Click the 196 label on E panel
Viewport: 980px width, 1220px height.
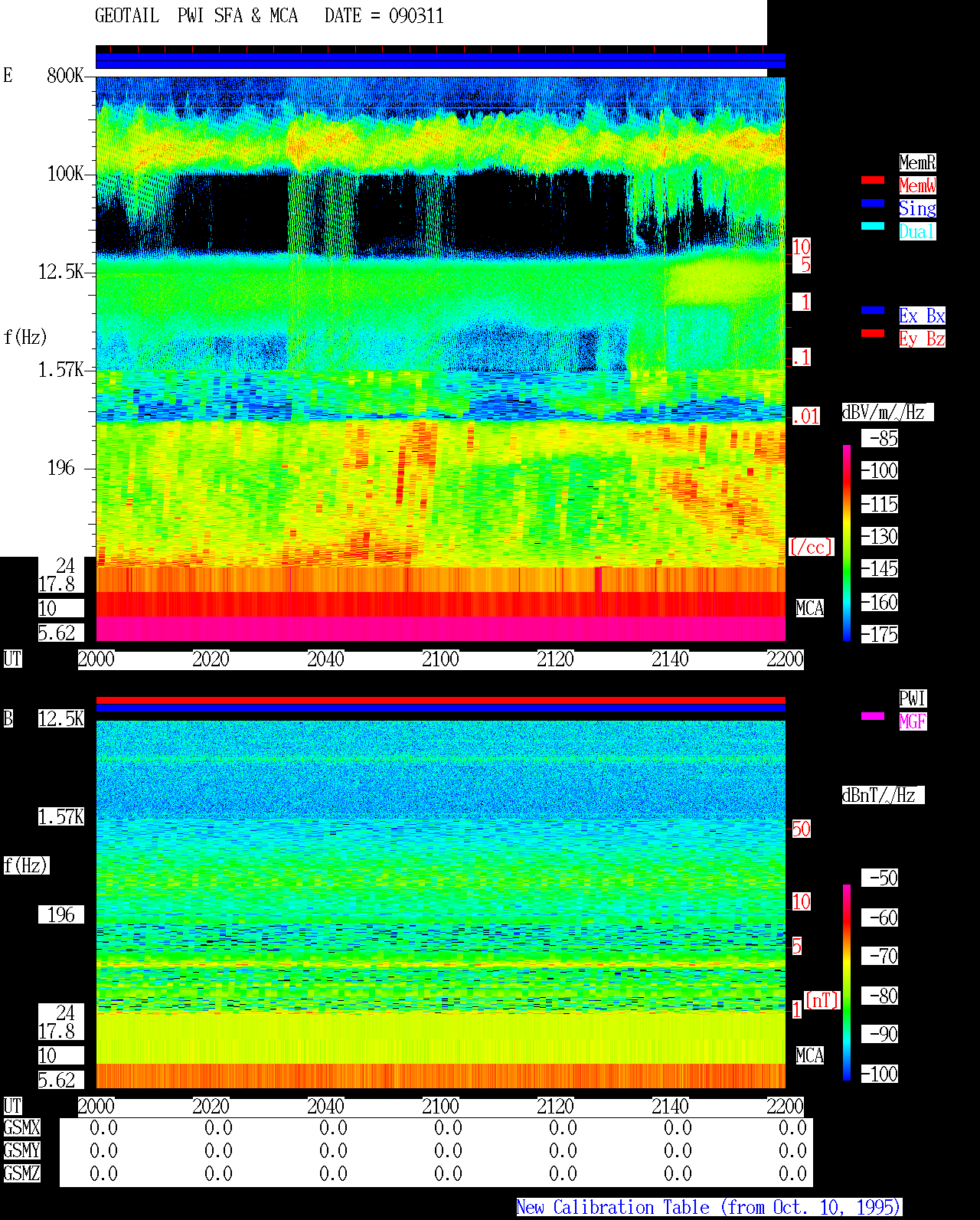tap(61, 467)
